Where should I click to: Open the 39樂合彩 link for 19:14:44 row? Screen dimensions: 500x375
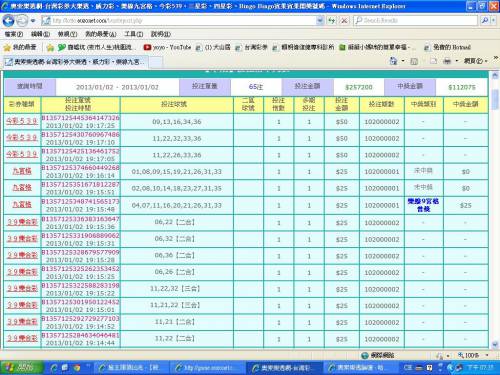pos(22,338)
